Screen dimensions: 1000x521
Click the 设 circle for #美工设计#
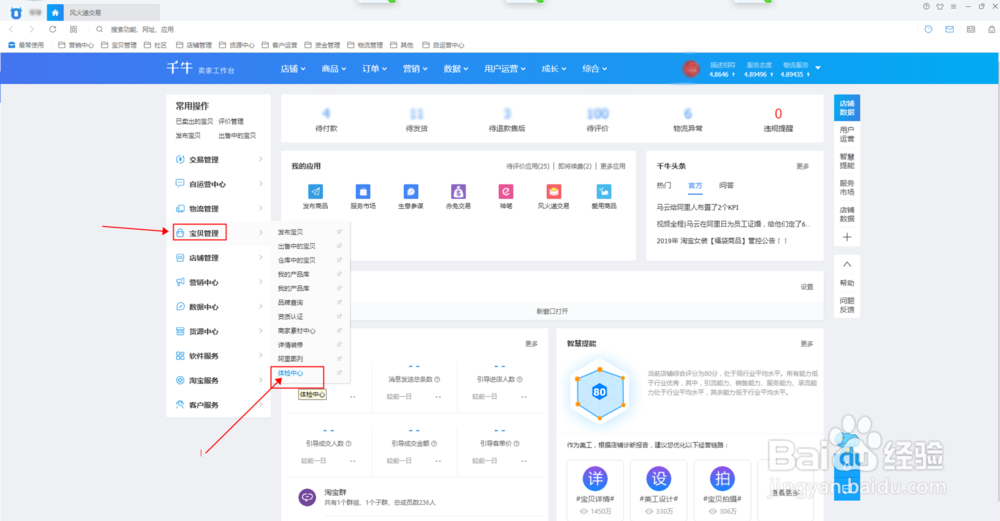pos(659,478)
